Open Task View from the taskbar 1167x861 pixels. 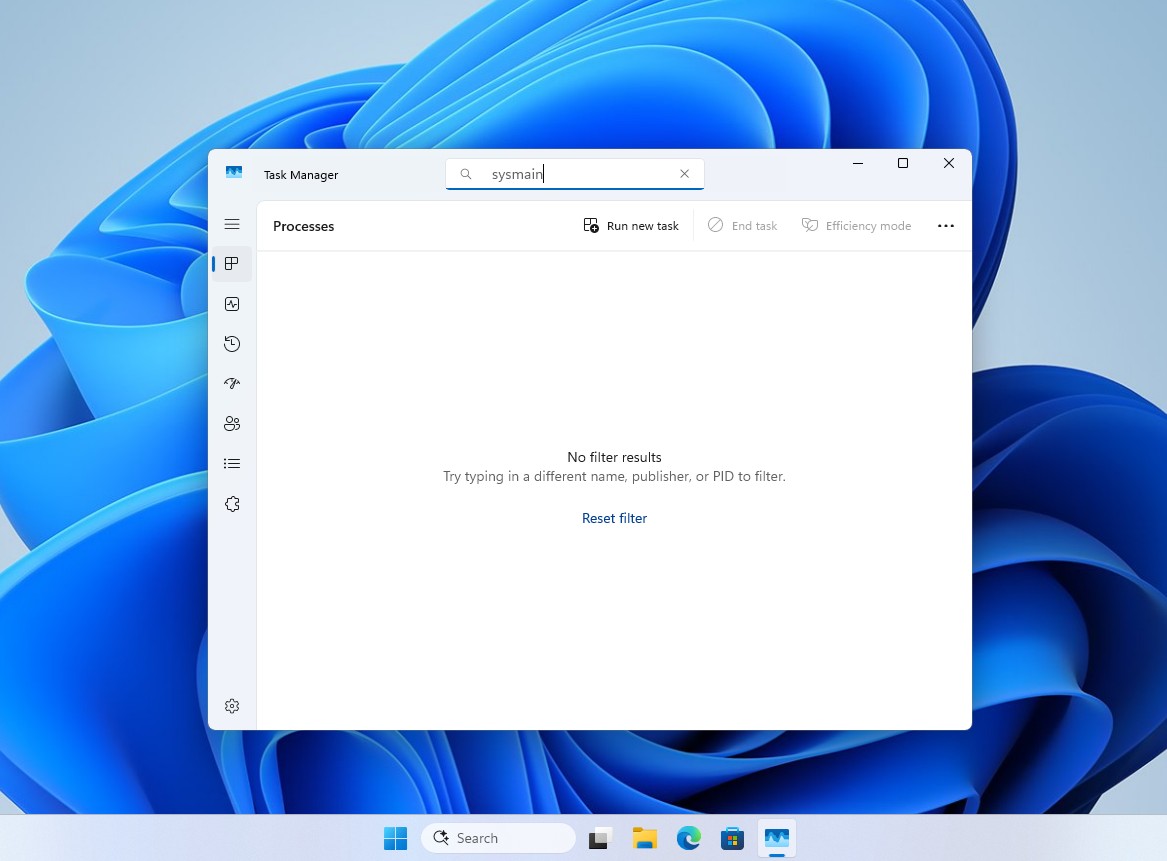click(x=600, y=838)
